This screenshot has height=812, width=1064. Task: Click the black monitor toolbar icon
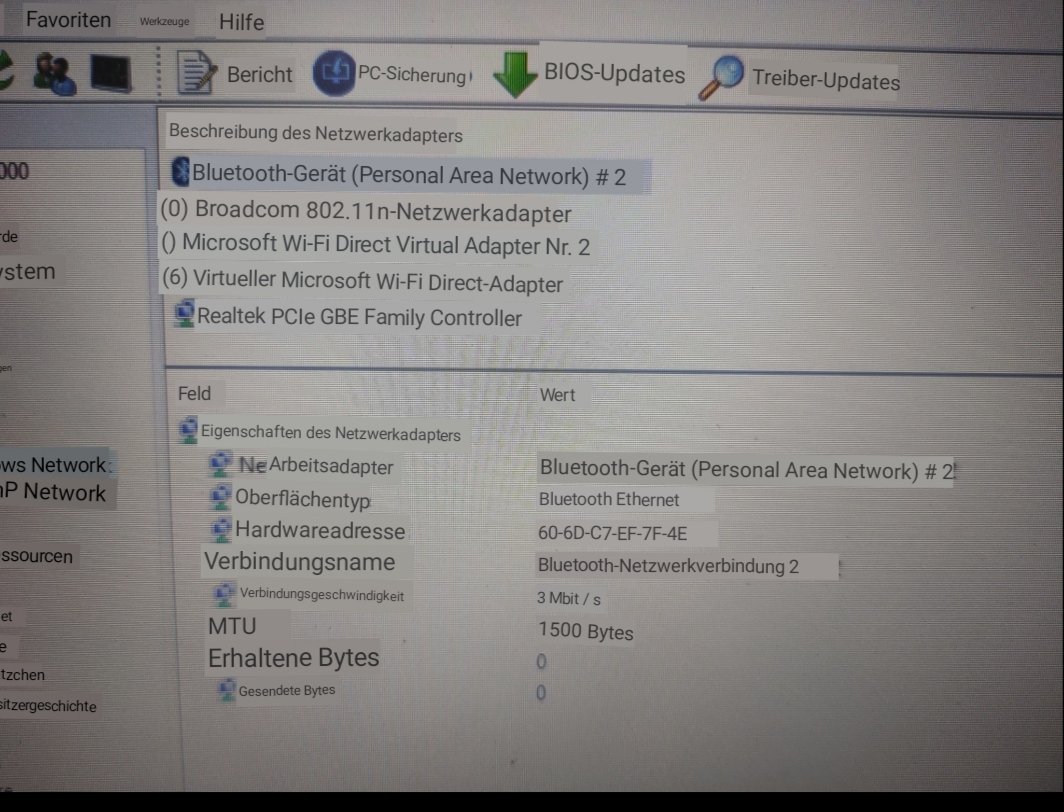(x=111, y=73)
